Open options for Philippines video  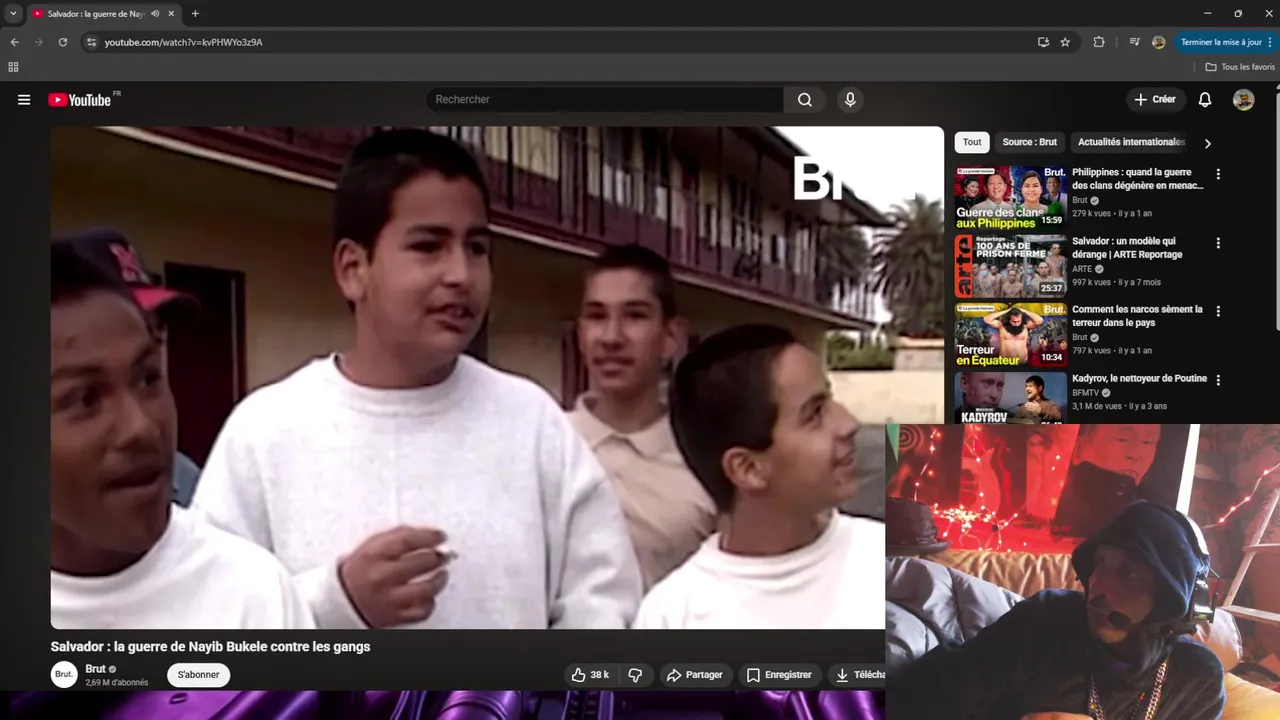point(1218,174)
